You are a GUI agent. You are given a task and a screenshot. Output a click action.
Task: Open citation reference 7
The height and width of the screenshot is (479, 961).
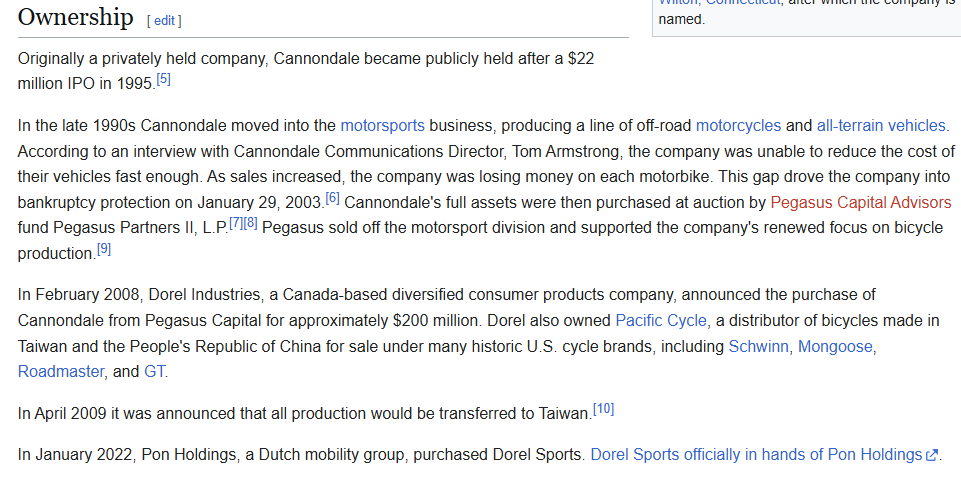pyautogui.click(x=236, y=223)
